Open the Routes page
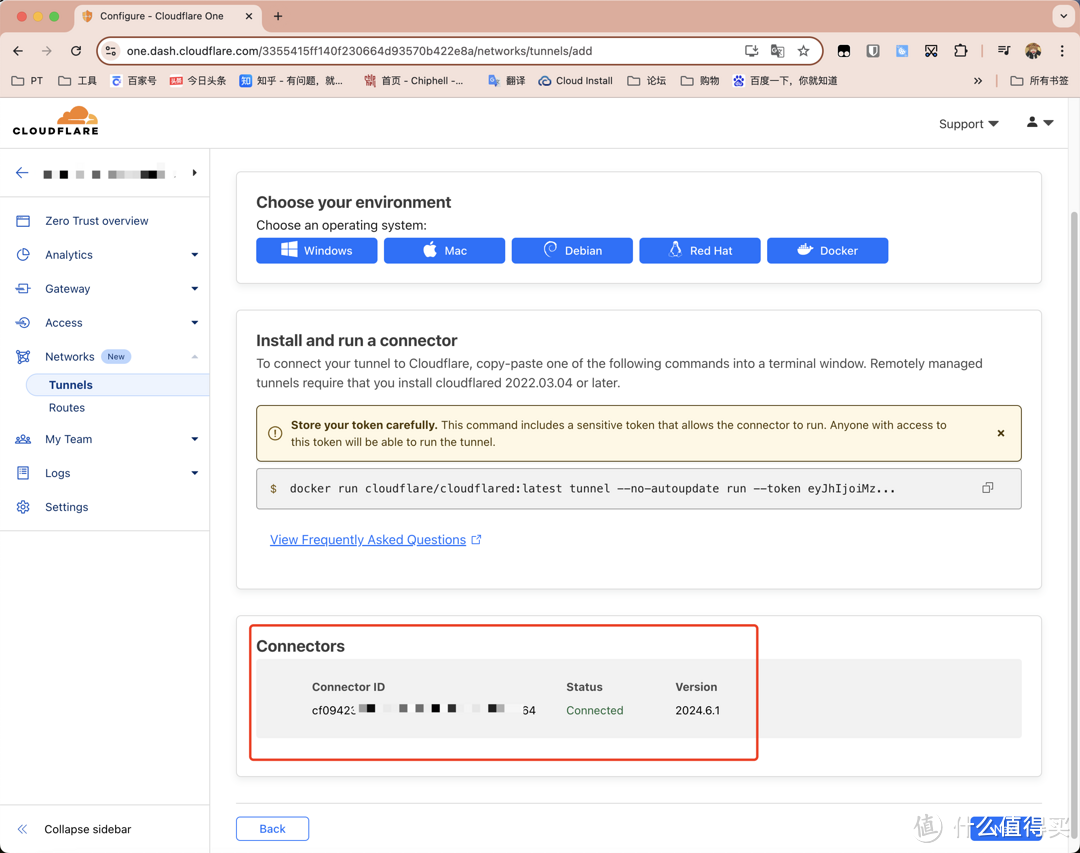Screen dimensions: 1080x853 click(x=67, y=408)
